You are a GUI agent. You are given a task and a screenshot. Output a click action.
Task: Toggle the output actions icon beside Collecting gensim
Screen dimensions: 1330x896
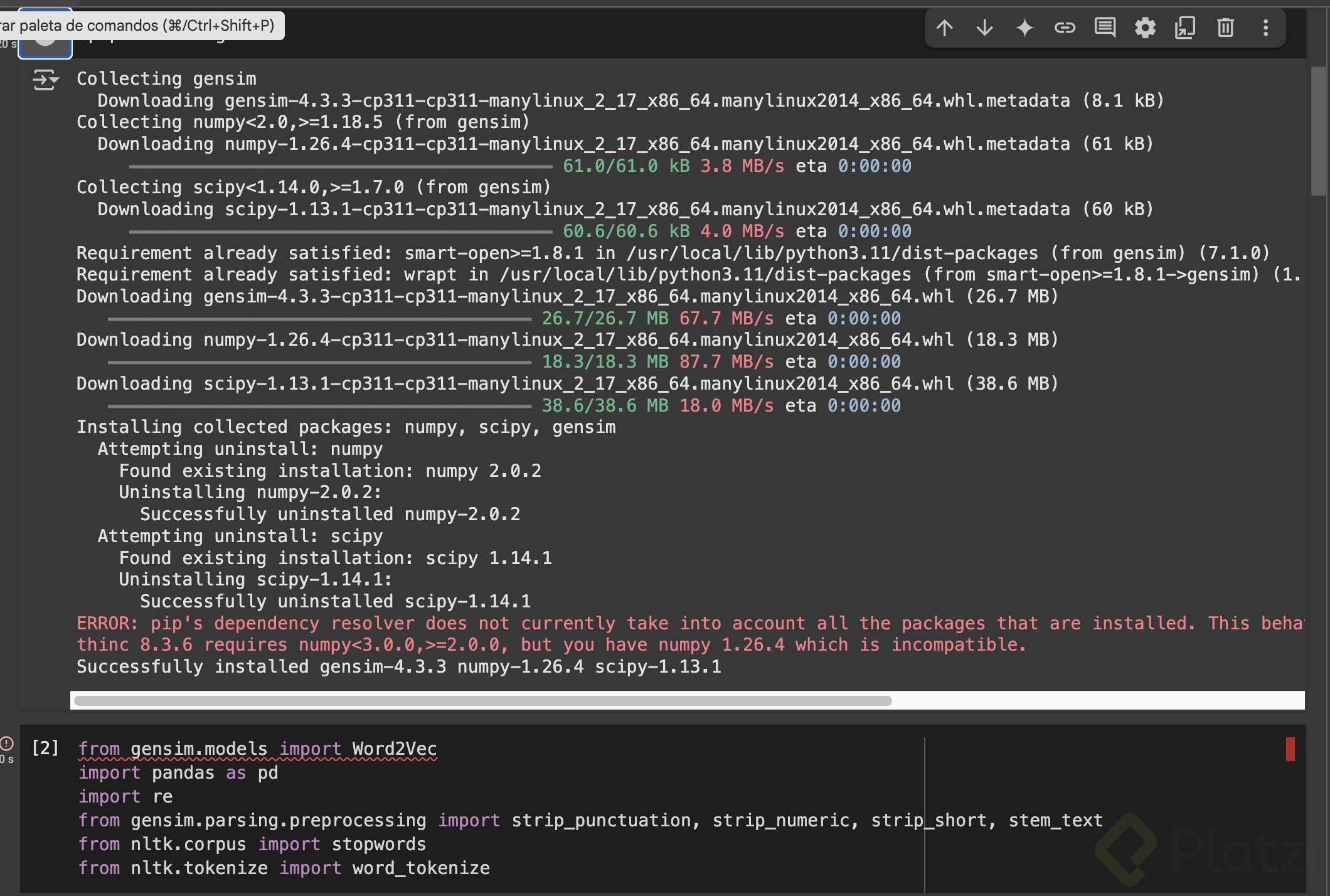[45, 80]
